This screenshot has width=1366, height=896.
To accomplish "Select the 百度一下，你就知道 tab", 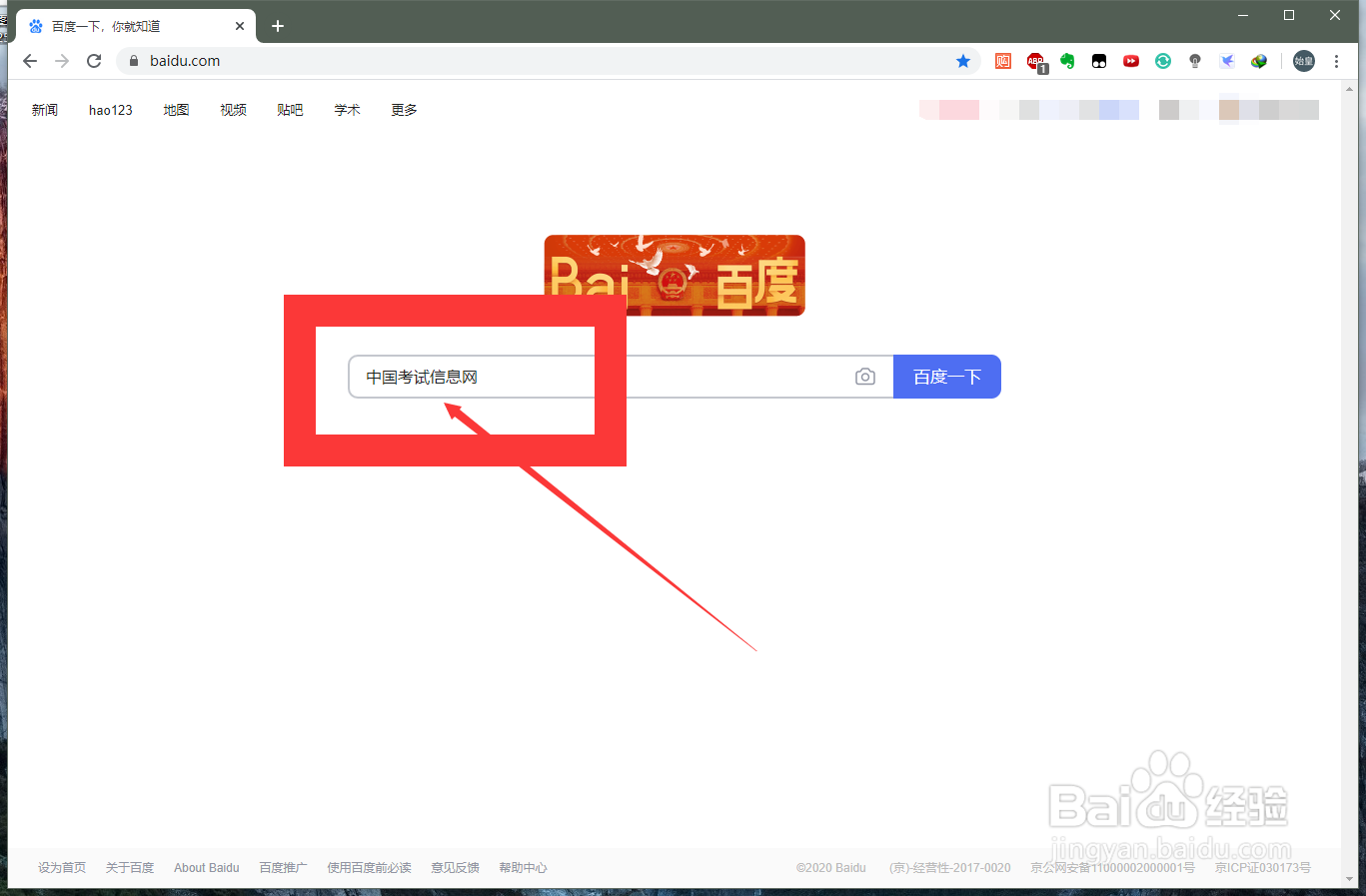I will tap(136, 26).
